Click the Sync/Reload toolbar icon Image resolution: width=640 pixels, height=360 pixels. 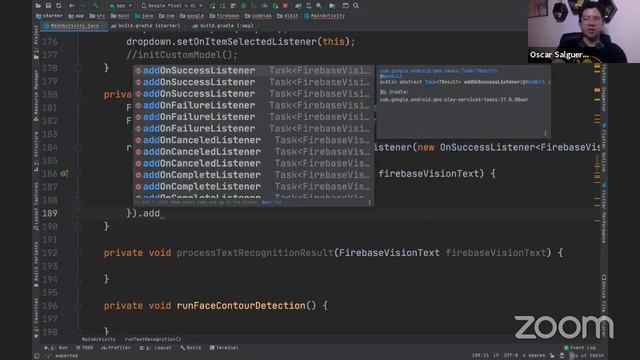[59, 6]
